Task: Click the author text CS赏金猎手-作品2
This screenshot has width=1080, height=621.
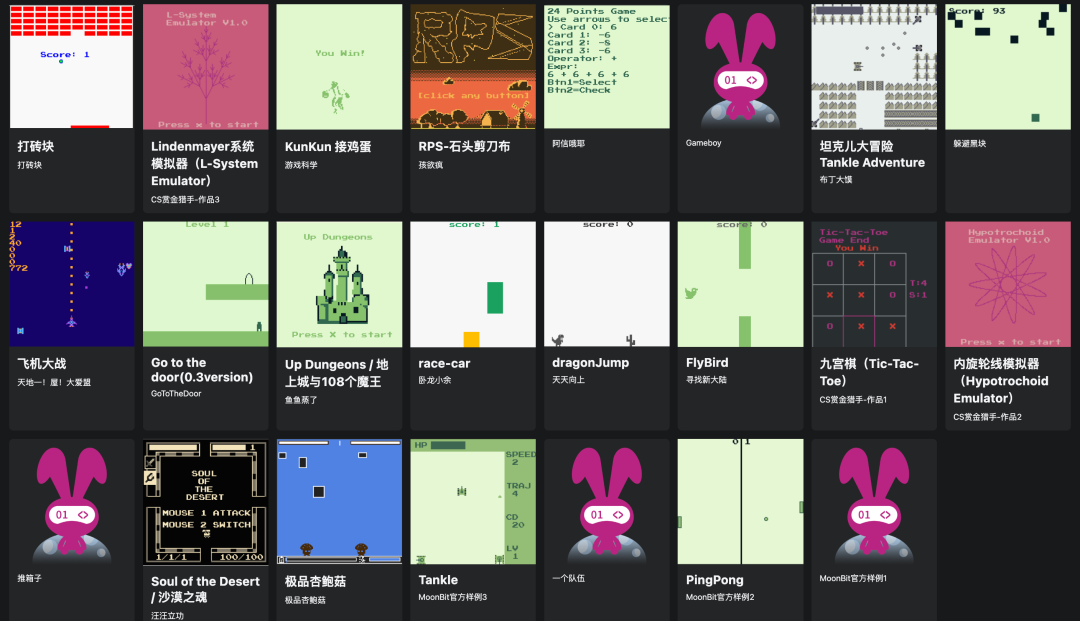Action: pos(987,417)
